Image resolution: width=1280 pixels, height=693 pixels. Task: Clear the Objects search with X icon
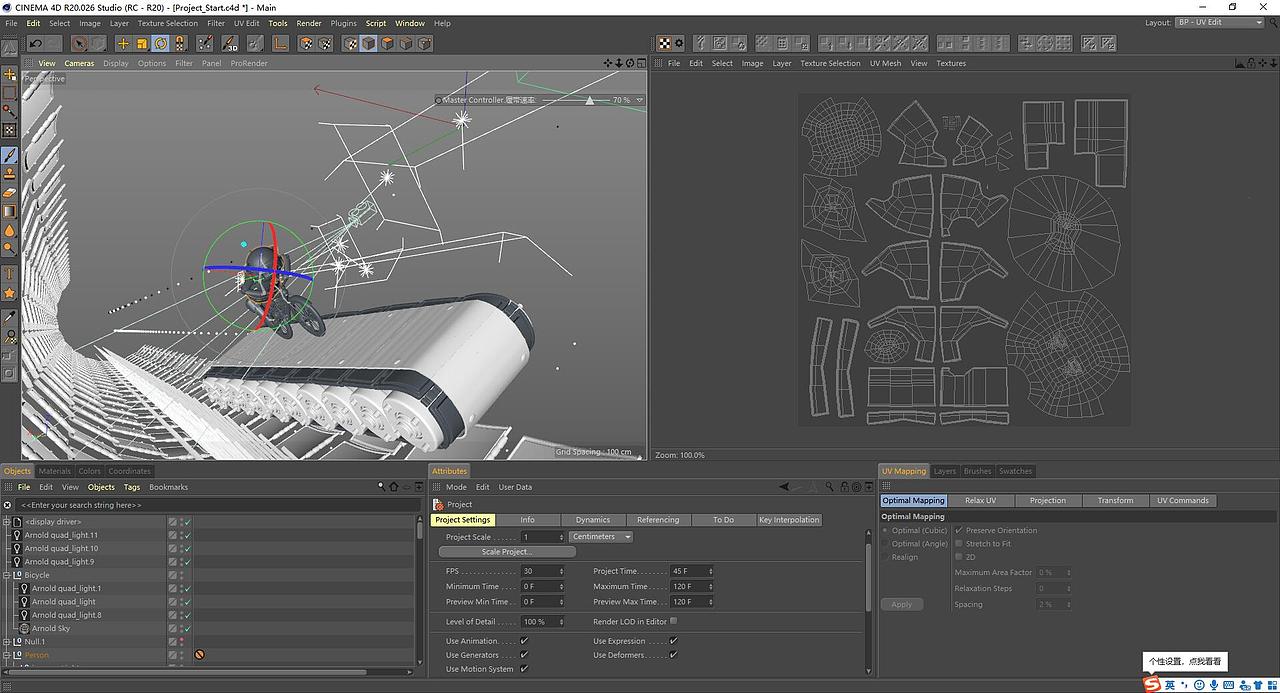[x=8, y=505]
